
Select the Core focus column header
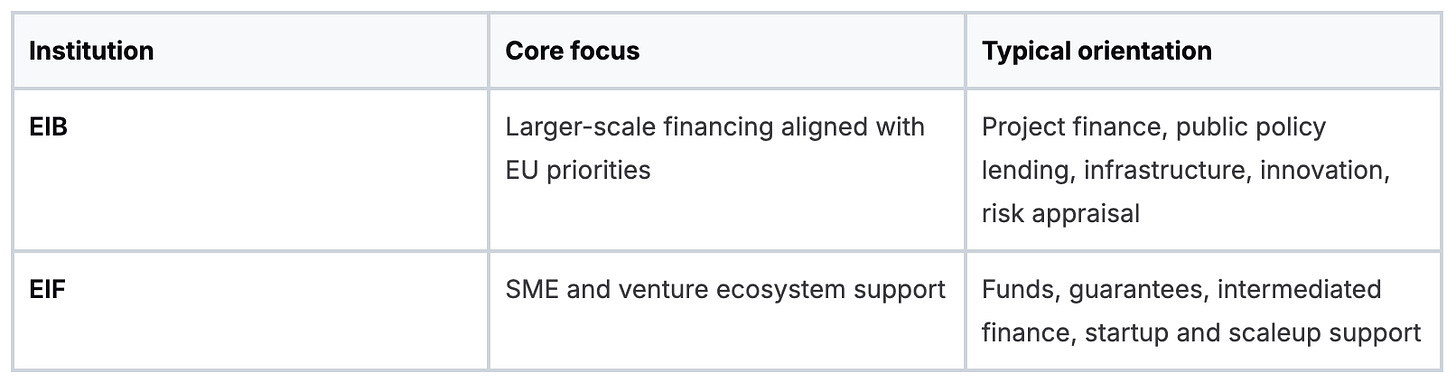572,51
